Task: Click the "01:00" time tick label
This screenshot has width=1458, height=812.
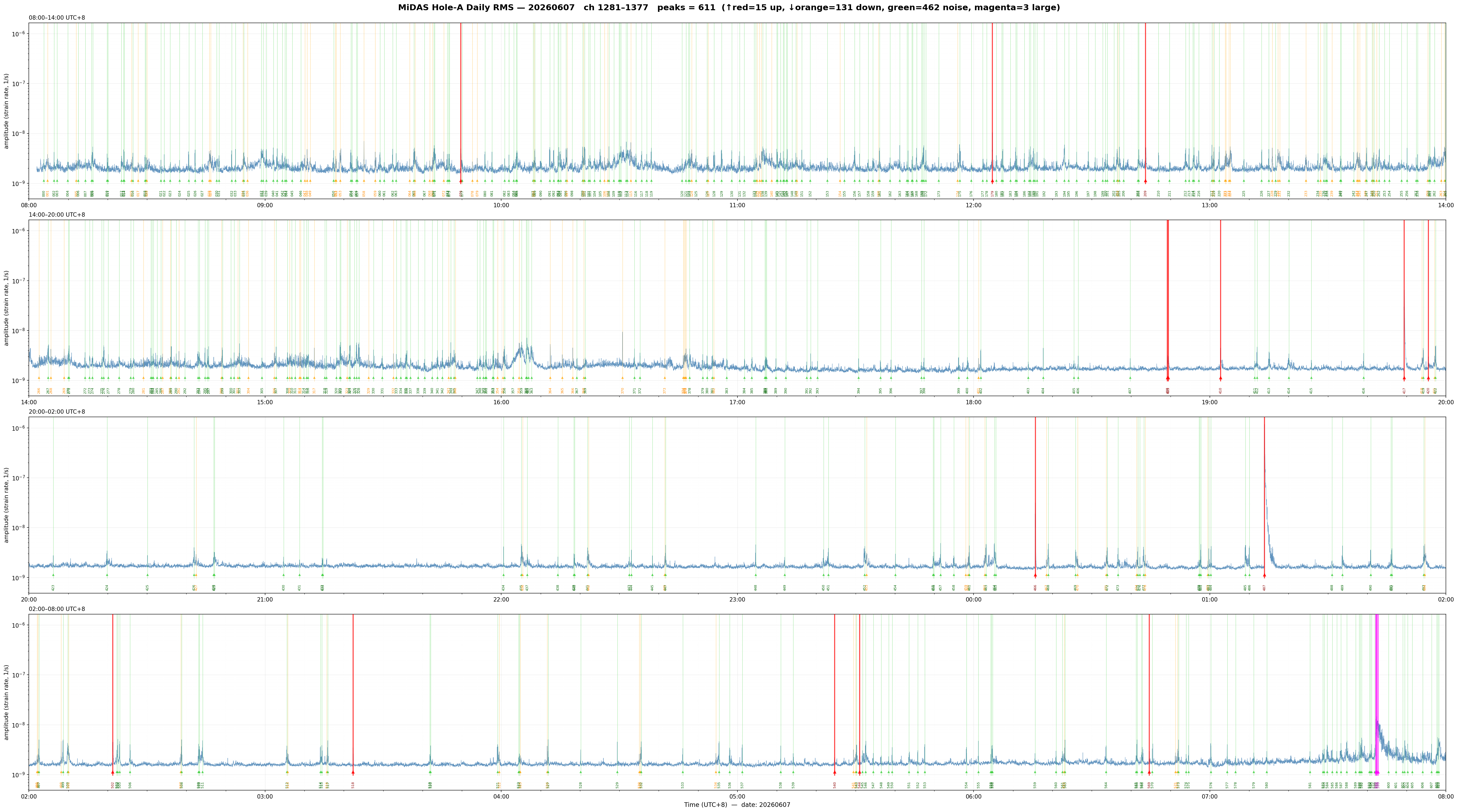Action: pyautogui.click(x=1210, y=599)
